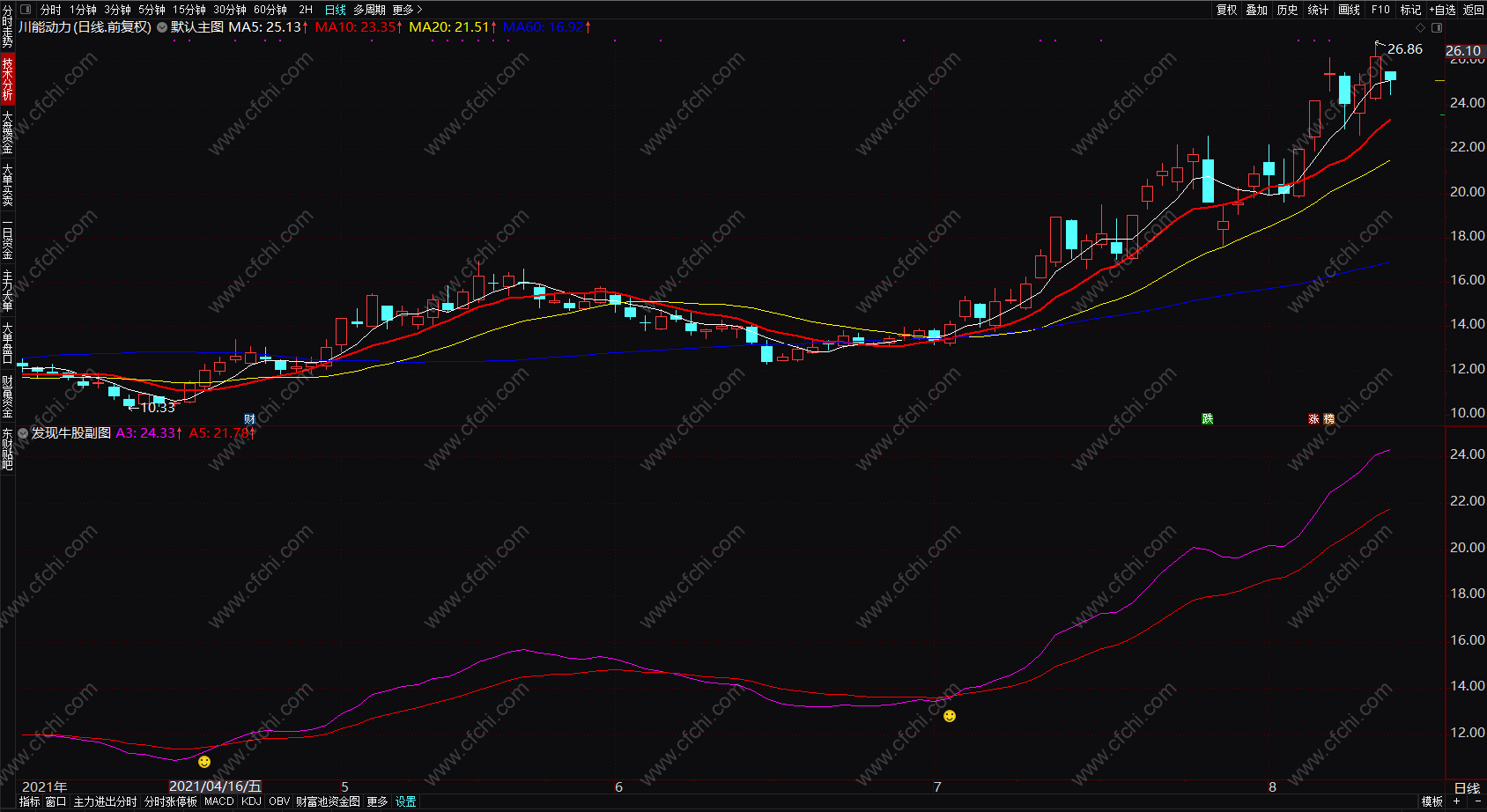The width and height of the screenshot is (1487, 812).
Task: Click the MA10: 23.35 label
Action: coord(359,27)
